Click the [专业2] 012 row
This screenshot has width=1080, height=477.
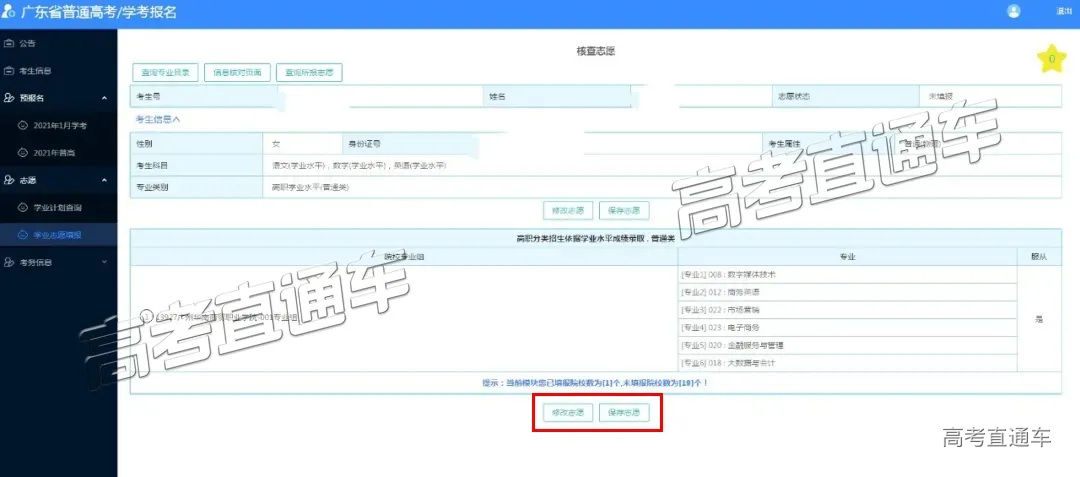tap(848, 292)
